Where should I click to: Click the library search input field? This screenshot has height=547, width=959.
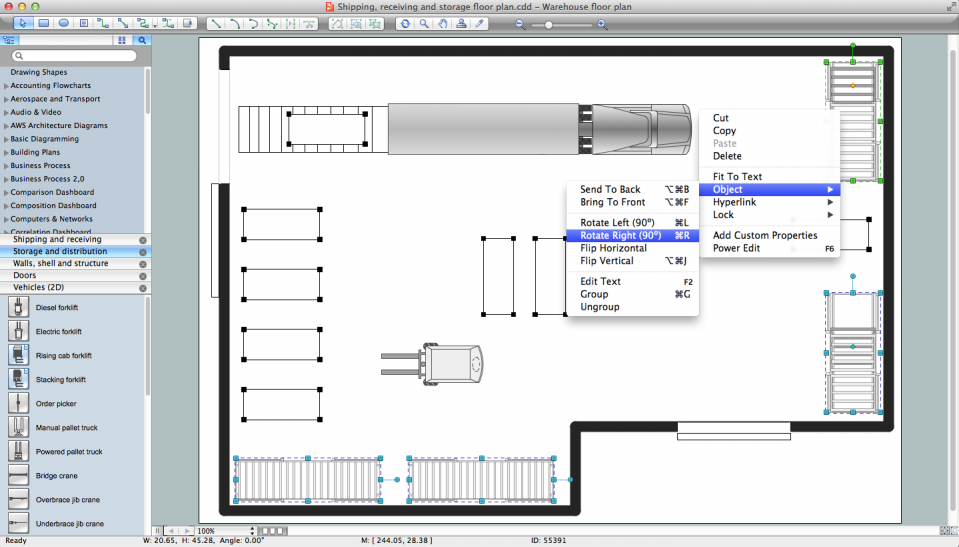click(x=80, y=56)
